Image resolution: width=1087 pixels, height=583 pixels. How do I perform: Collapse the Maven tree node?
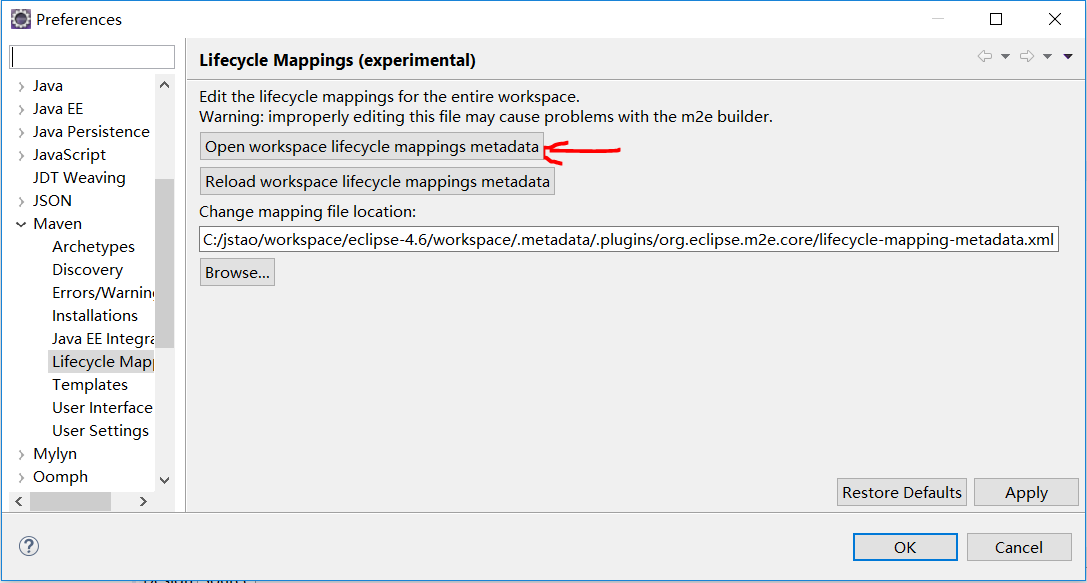point(21,224)
